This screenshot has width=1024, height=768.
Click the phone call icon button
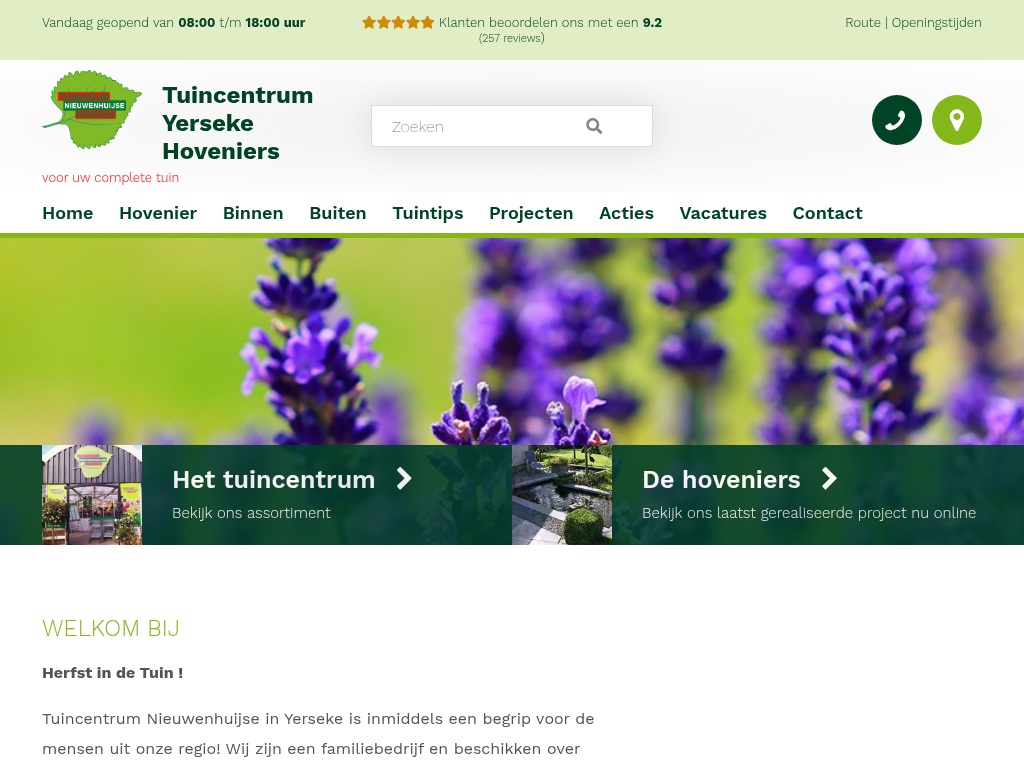pos(897,120)
